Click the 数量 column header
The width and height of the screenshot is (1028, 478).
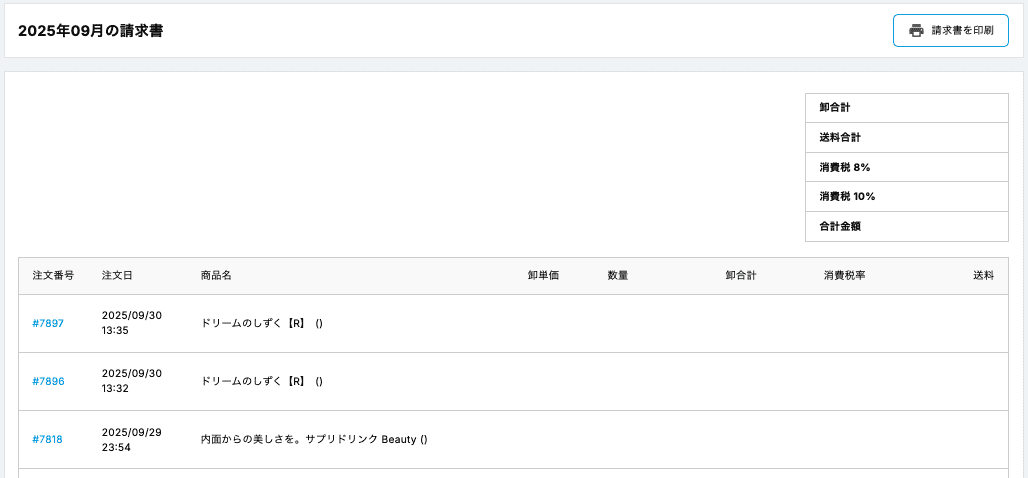[617, 275]
